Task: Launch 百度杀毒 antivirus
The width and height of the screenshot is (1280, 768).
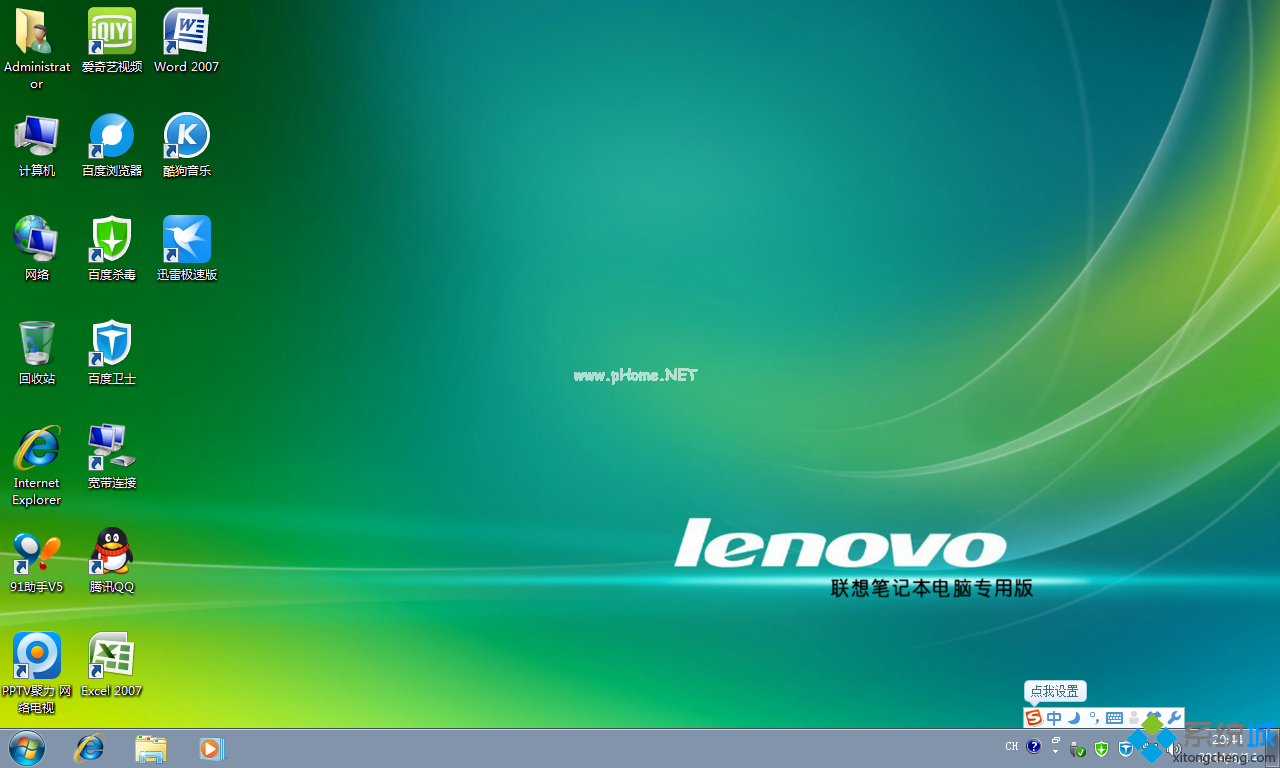Action: [x=111, y=240]
